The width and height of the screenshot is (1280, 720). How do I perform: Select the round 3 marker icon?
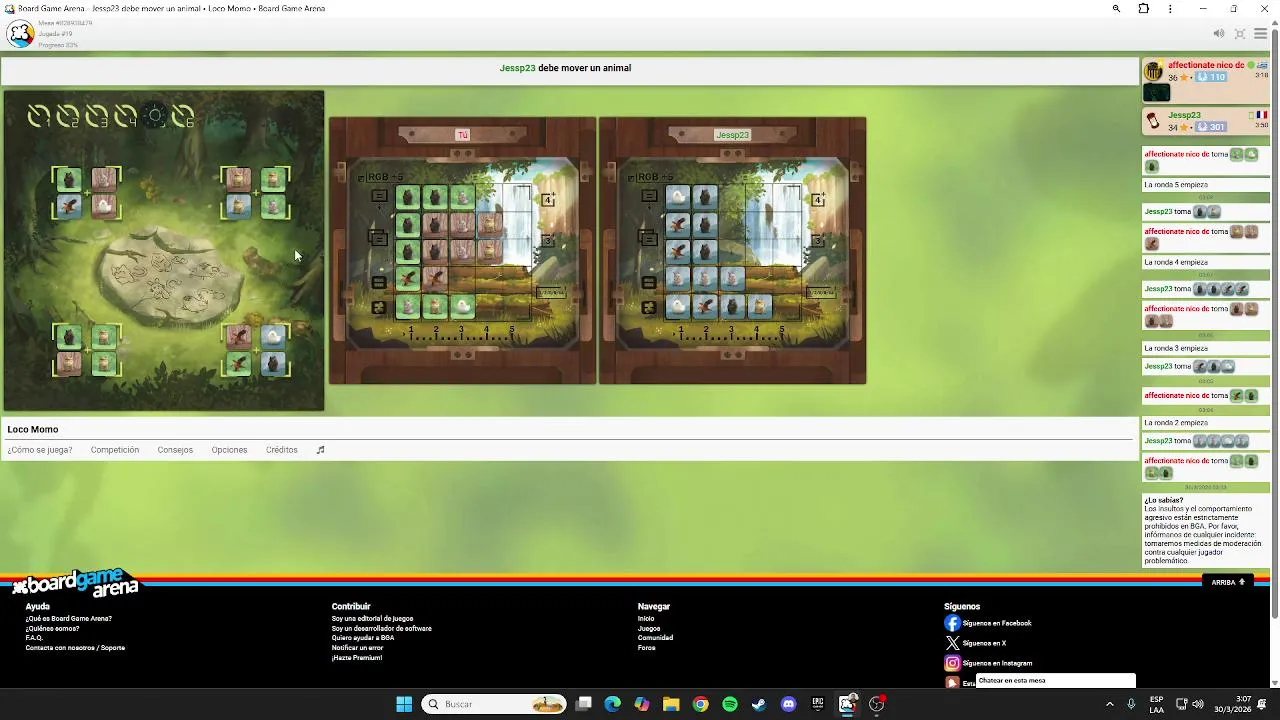[97, 117]
